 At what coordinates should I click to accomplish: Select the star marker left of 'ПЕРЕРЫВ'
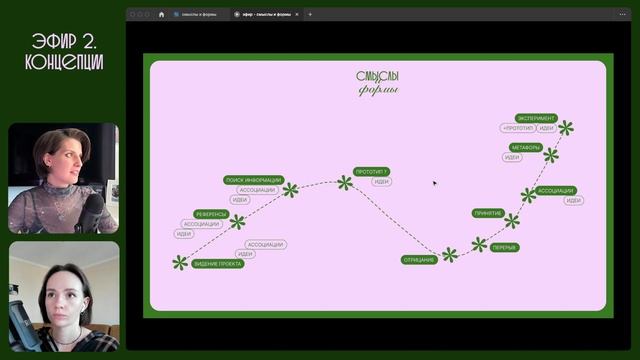(479, 244)
